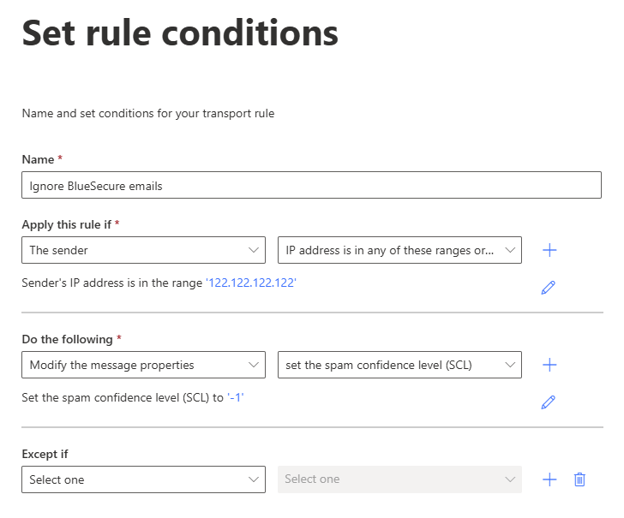Click the 'Apply this rule if' label
Screen dimensions: 624x518
[66, 225]
